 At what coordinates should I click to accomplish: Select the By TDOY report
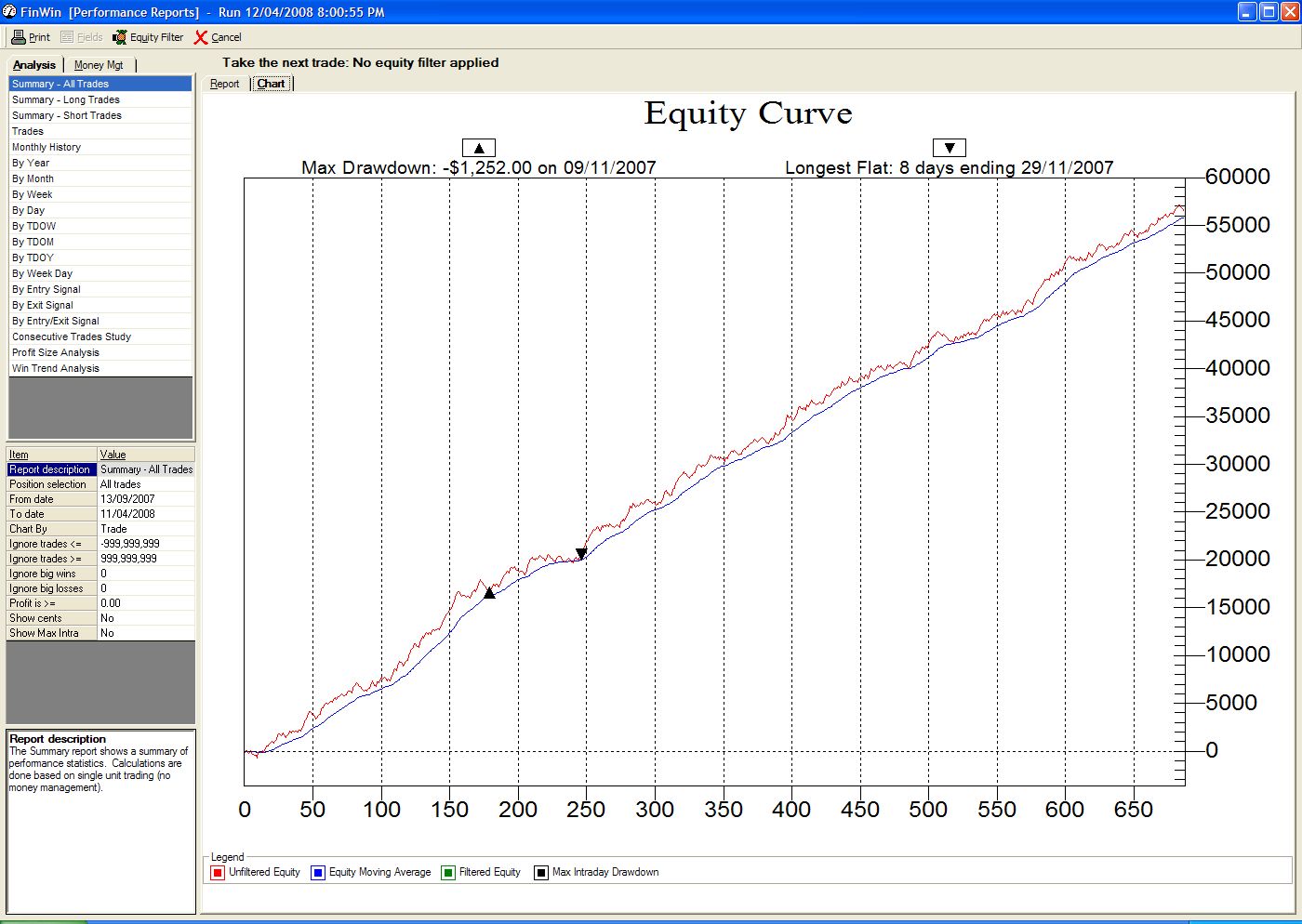[x=100, y=257]
